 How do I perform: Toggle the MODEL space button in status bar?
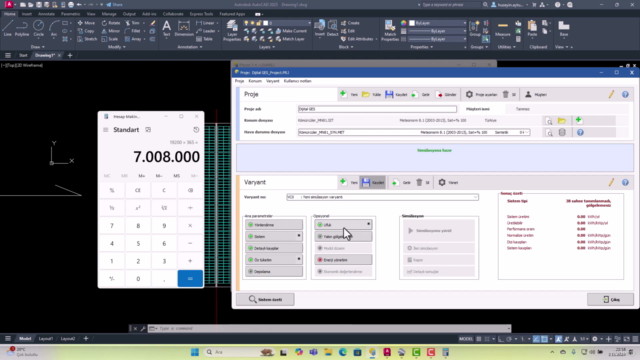tap(466, 339)
